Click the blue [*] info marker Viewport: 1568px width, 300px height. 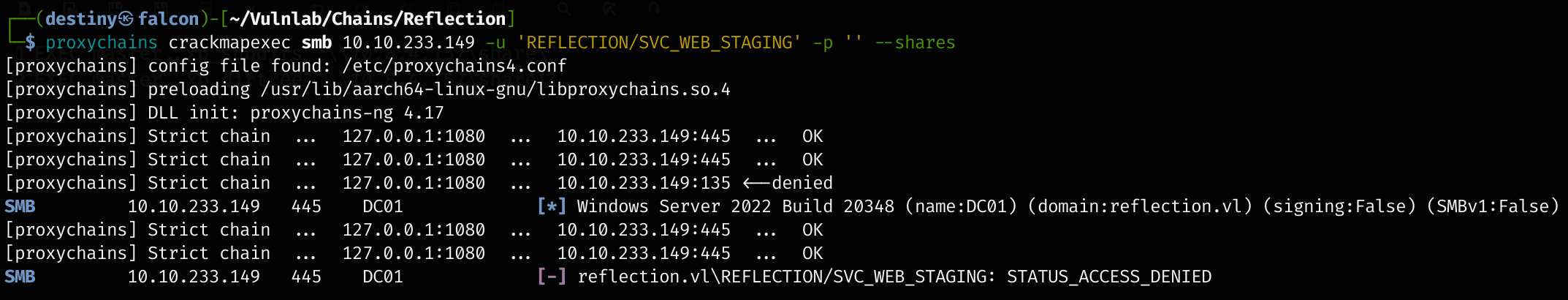coord(552,206)
